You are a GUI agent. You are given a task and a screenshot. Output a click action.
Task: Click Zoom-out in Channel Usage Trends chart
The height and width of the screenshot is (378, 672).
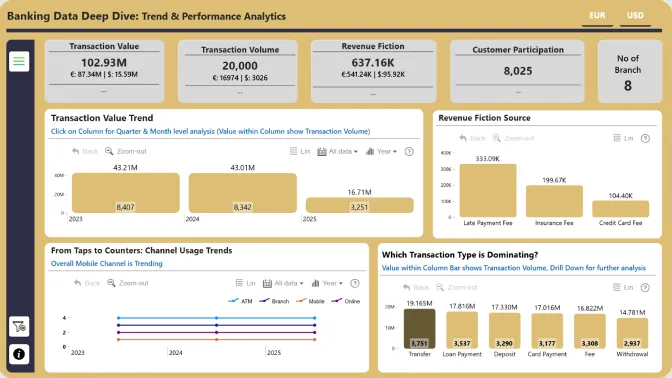128,283
